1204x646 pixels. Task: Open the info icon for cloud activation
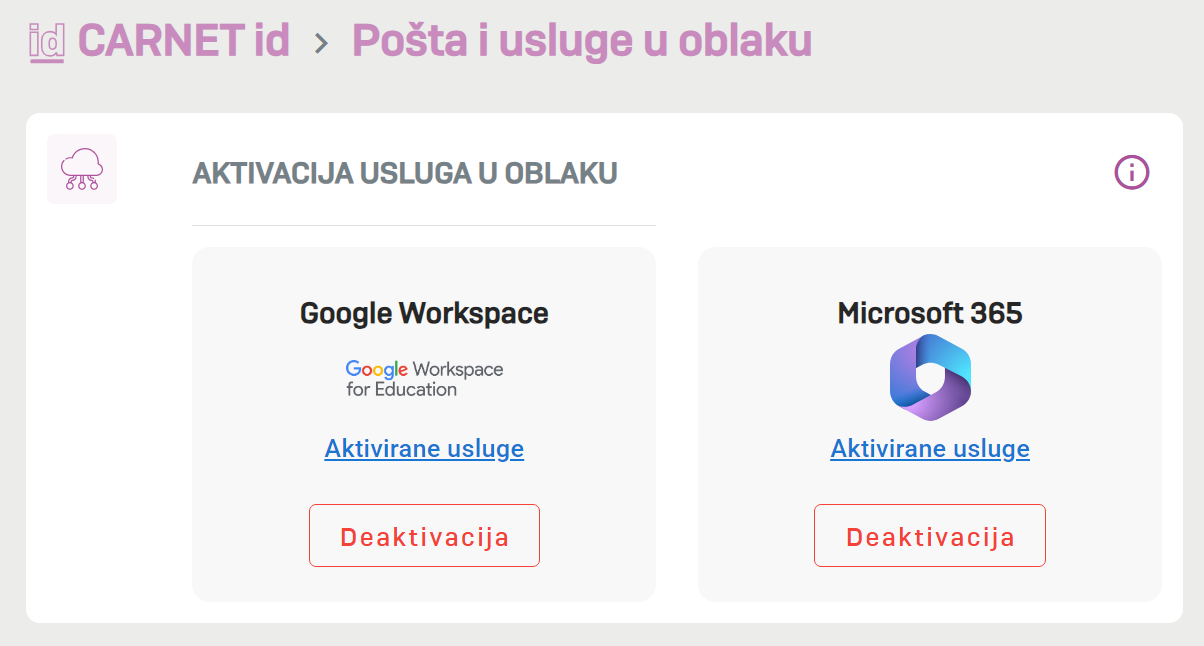[1132, 173]
